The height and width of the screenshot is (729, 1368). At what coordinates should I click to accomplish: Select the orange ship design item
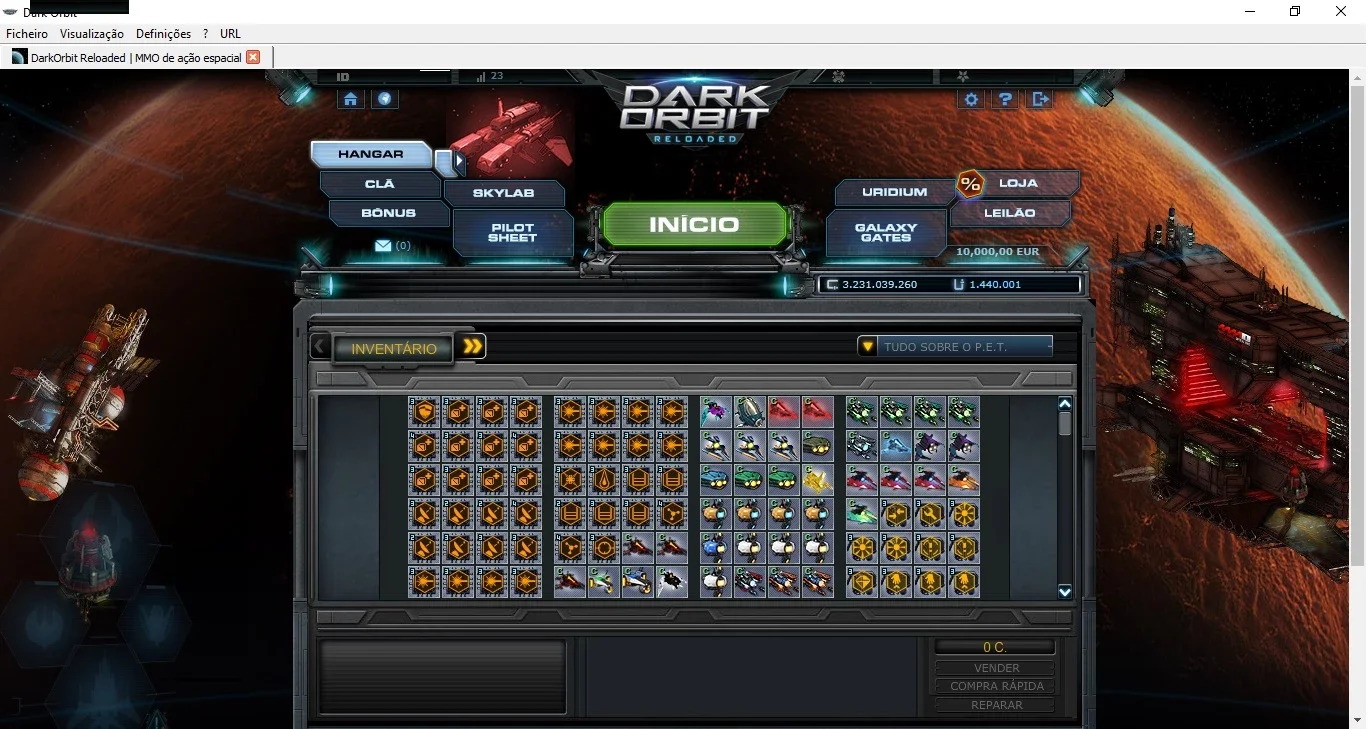(964, 480)
